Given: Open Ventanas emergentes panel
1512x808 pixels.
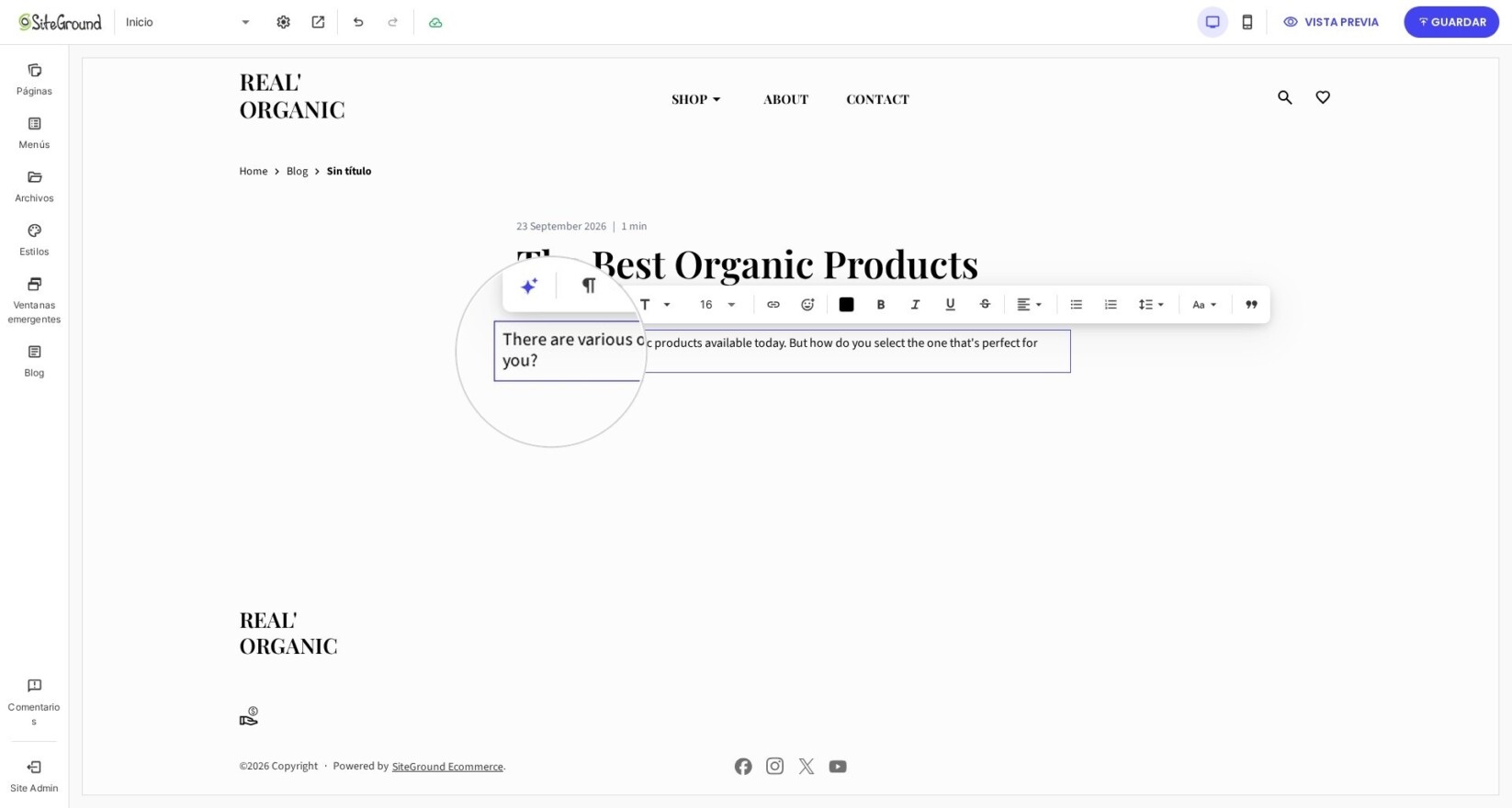Looking at the screenshot, I should coord(34,300).
